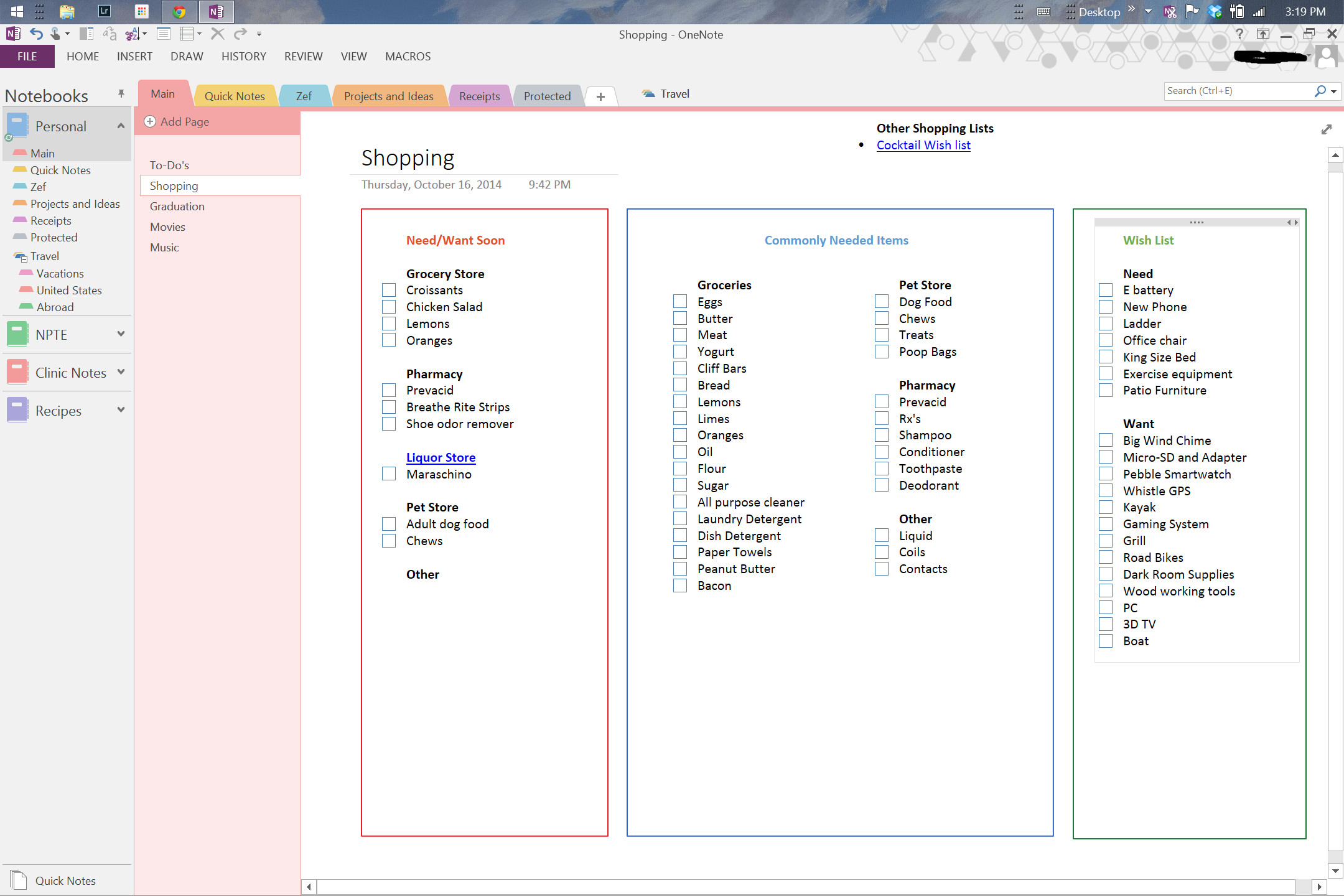Viewport: 1344px width, 896px height.
Task: Click the Add Page icon in sidebar
Action: [x=151, y=121]
